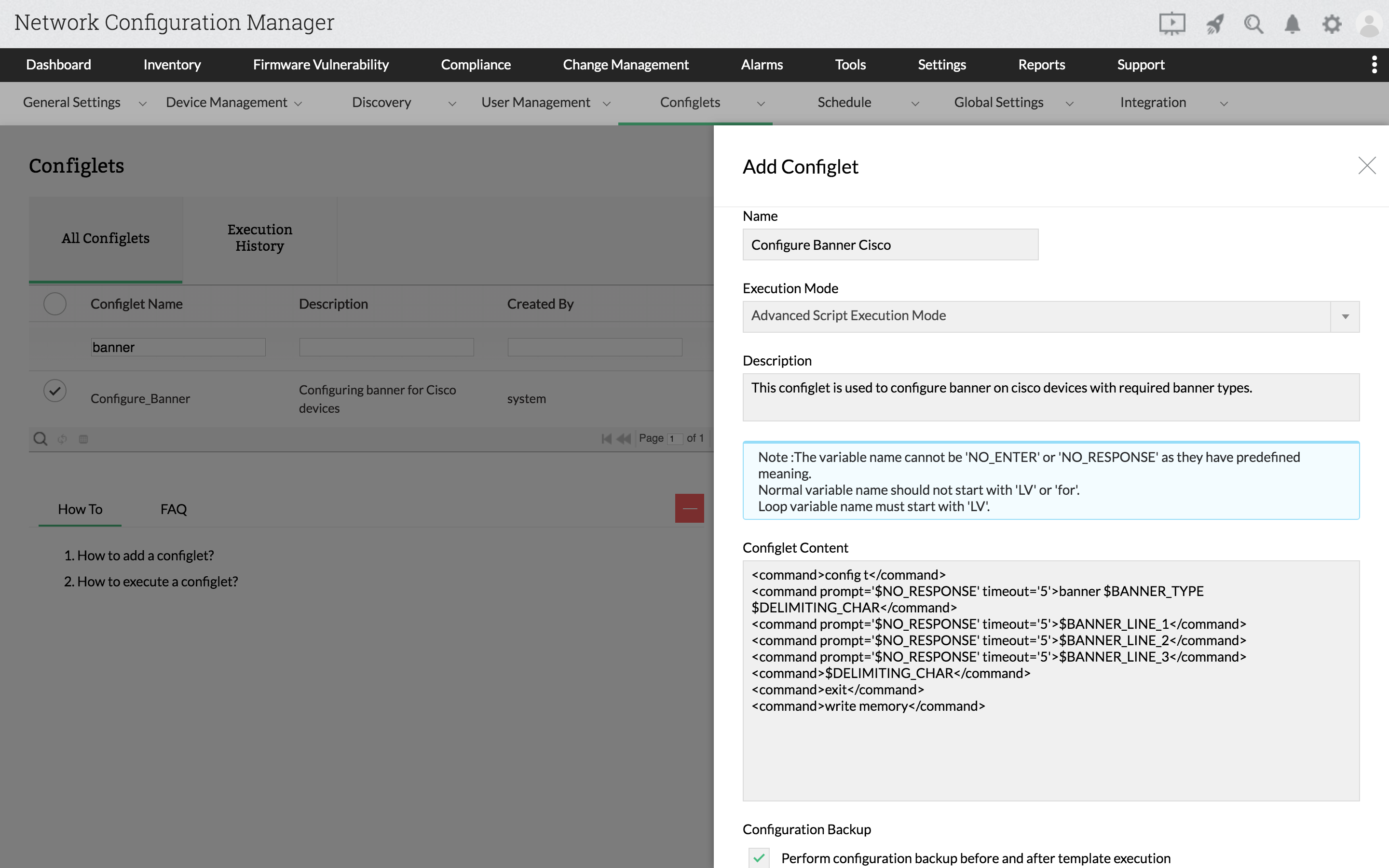
Task: Open the user profile avatar
Action: tap(1369, 24)
